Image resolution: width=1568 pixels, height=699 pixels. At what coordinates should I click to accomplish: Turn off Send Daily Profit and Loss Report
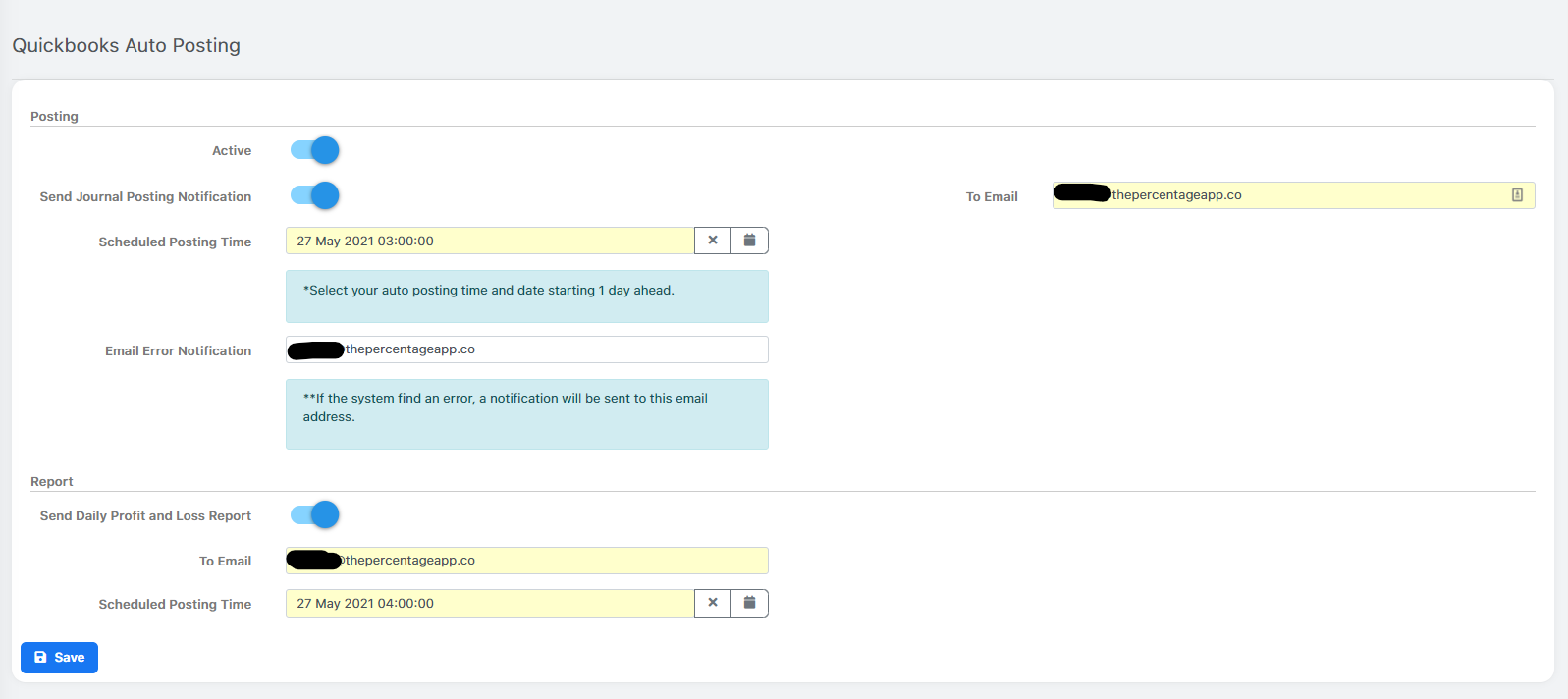(x=314, y=514)
